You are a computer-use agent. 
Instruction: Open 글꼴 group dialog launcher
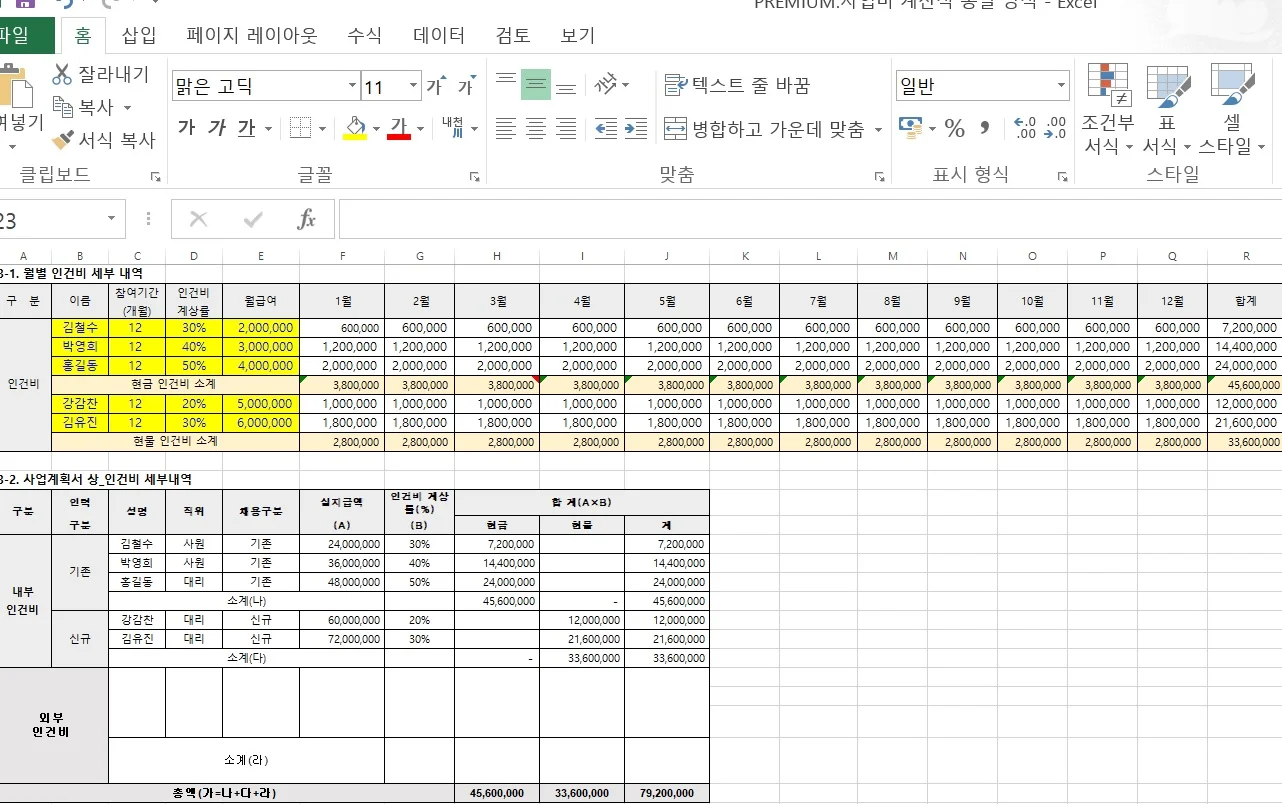474,176
